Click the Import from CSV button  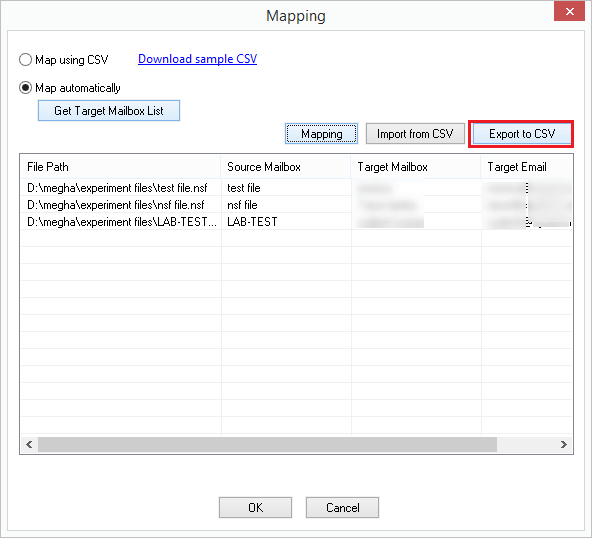pyautogui.click(x=415, y=134)
